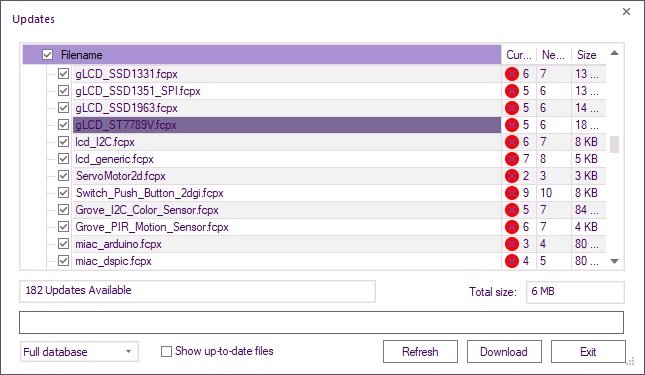The image size is (645, 375).
Task: Click the 182 Updates Available status field
Action: tap(197, 291)
